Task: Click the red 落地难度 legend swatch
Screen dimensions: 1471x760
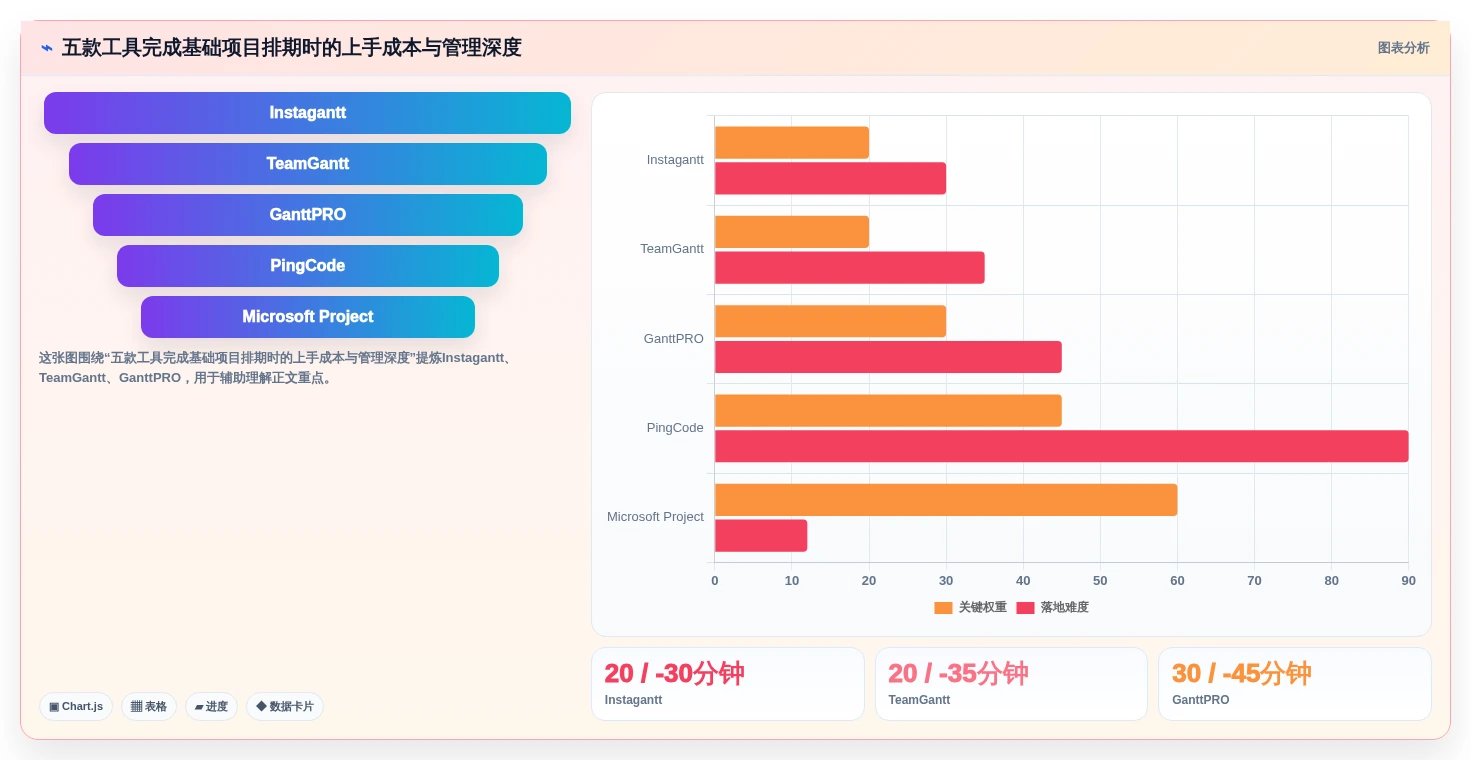Action: click(x=1025, y=607)
